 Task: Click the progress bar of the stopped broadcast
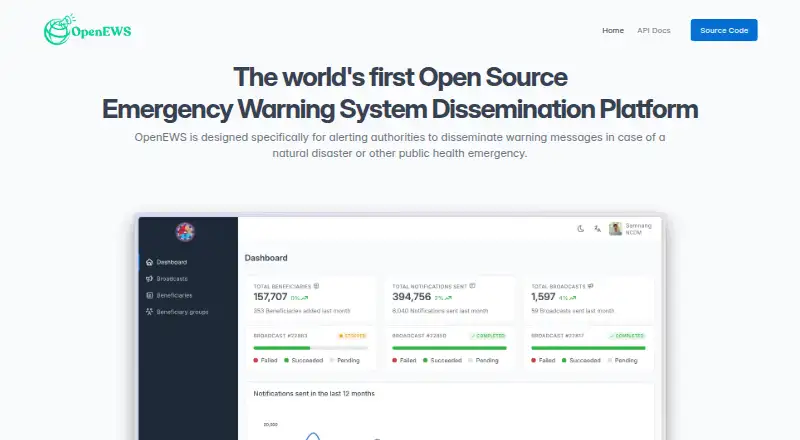coord(311,348)
